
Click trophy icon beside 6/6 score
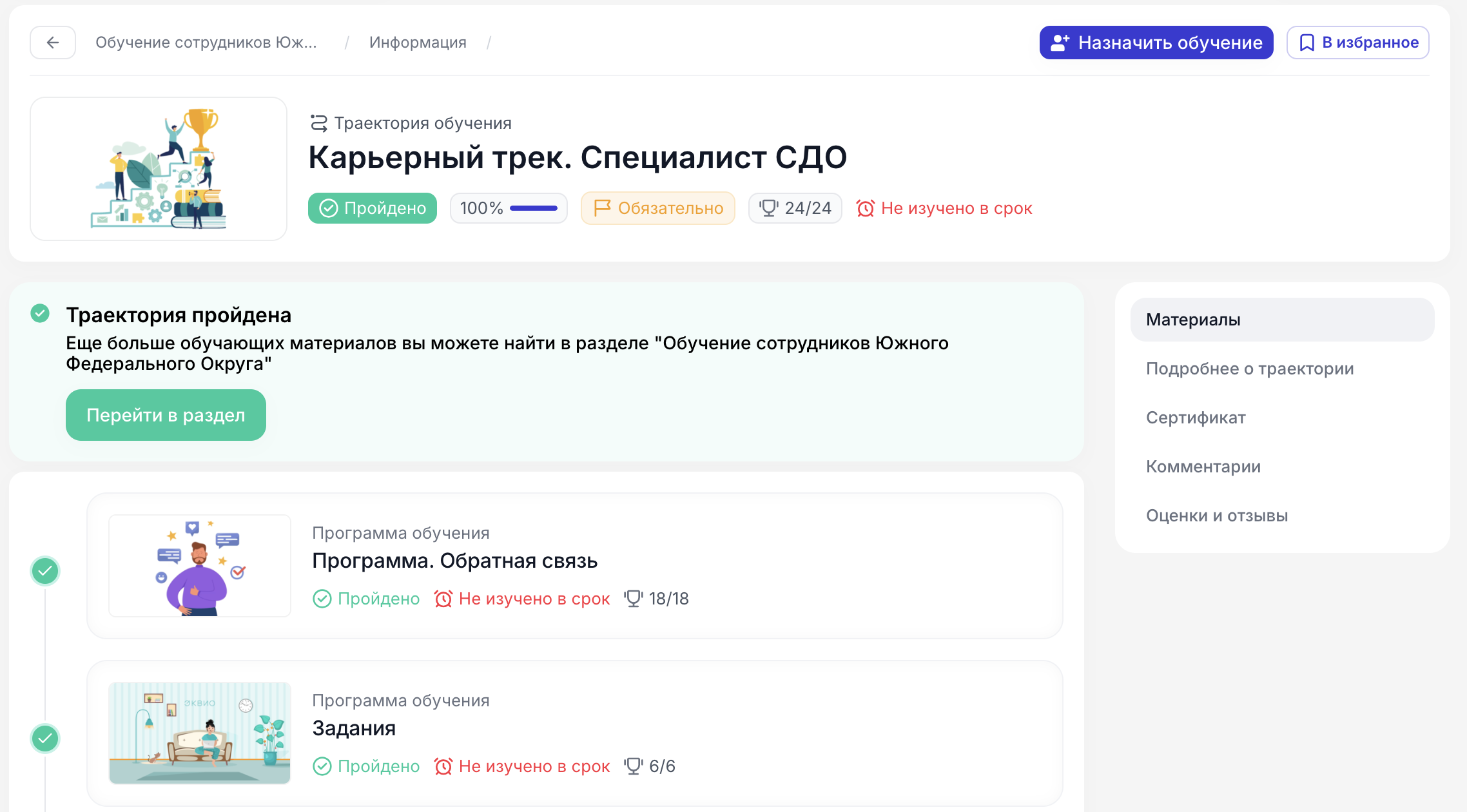pos(633,766)
